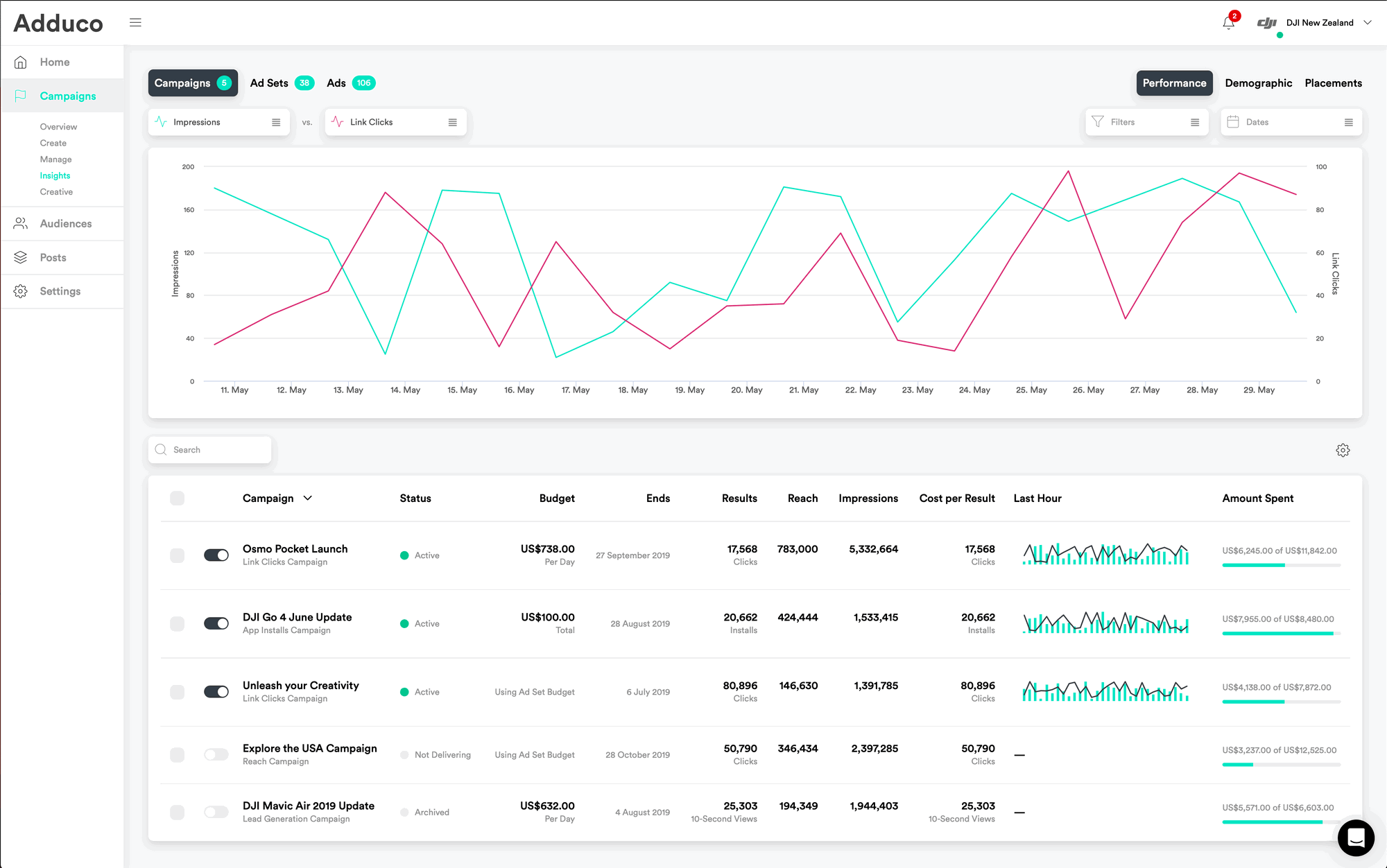1387x868 pixels.
Task: Switch to the Campaigns tab
Action: 193,83
